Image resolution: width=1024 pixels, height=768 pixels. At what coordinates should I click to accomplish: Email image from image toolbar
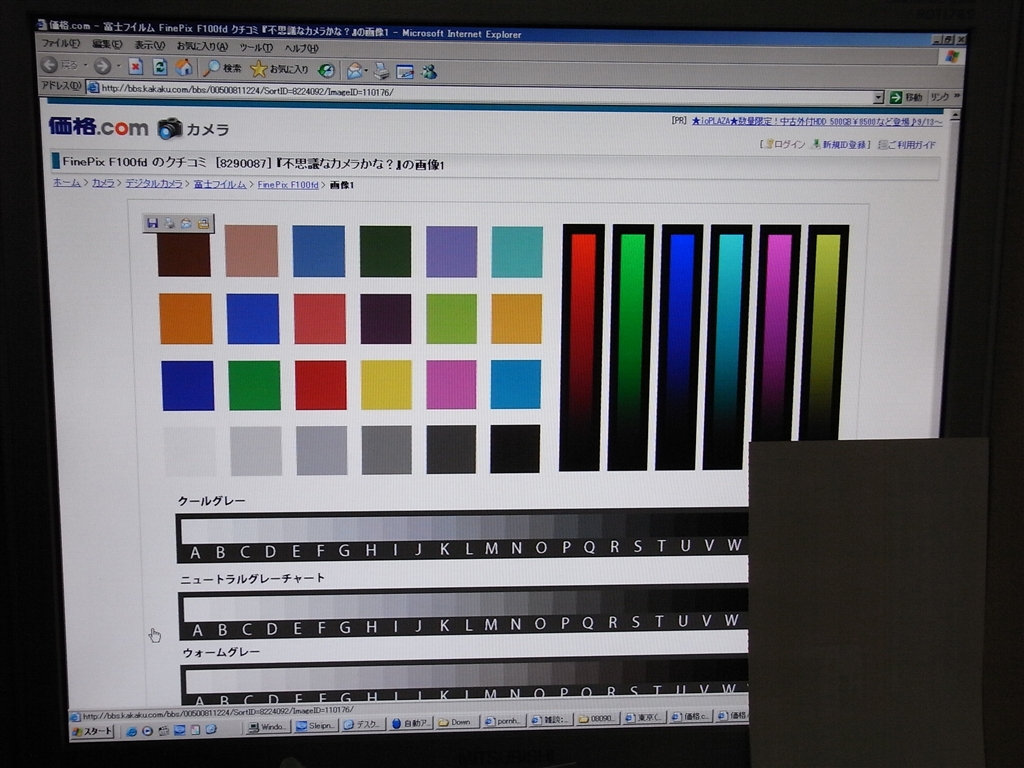pyautogui.click(x=186, y=223)
